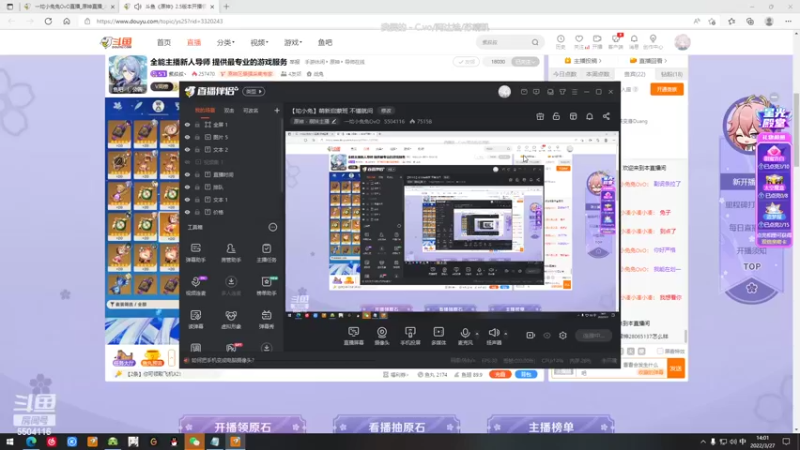Screen dimensions: 800x450
Task: Open Windows Start menu
Action: [x=10, y=442]
